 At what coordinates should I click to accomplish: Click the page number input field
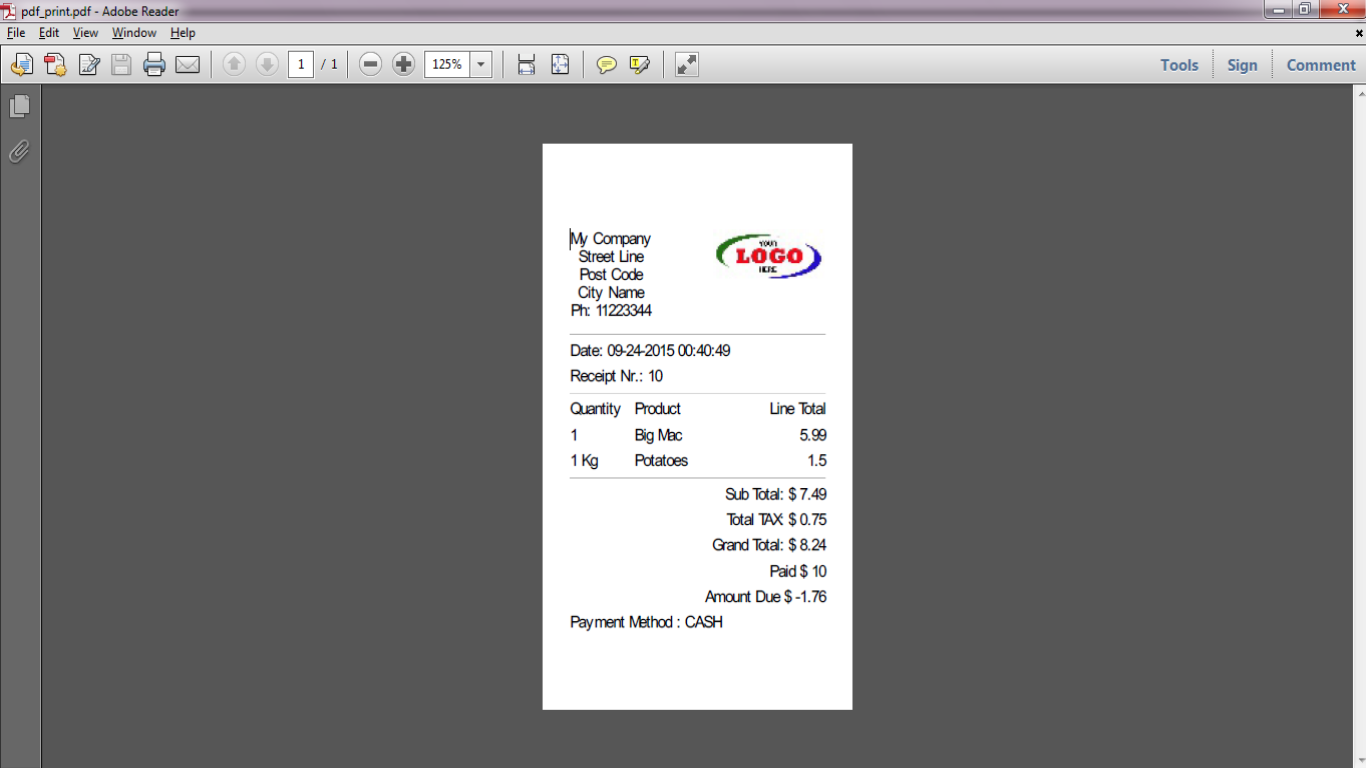click(301, 65)
